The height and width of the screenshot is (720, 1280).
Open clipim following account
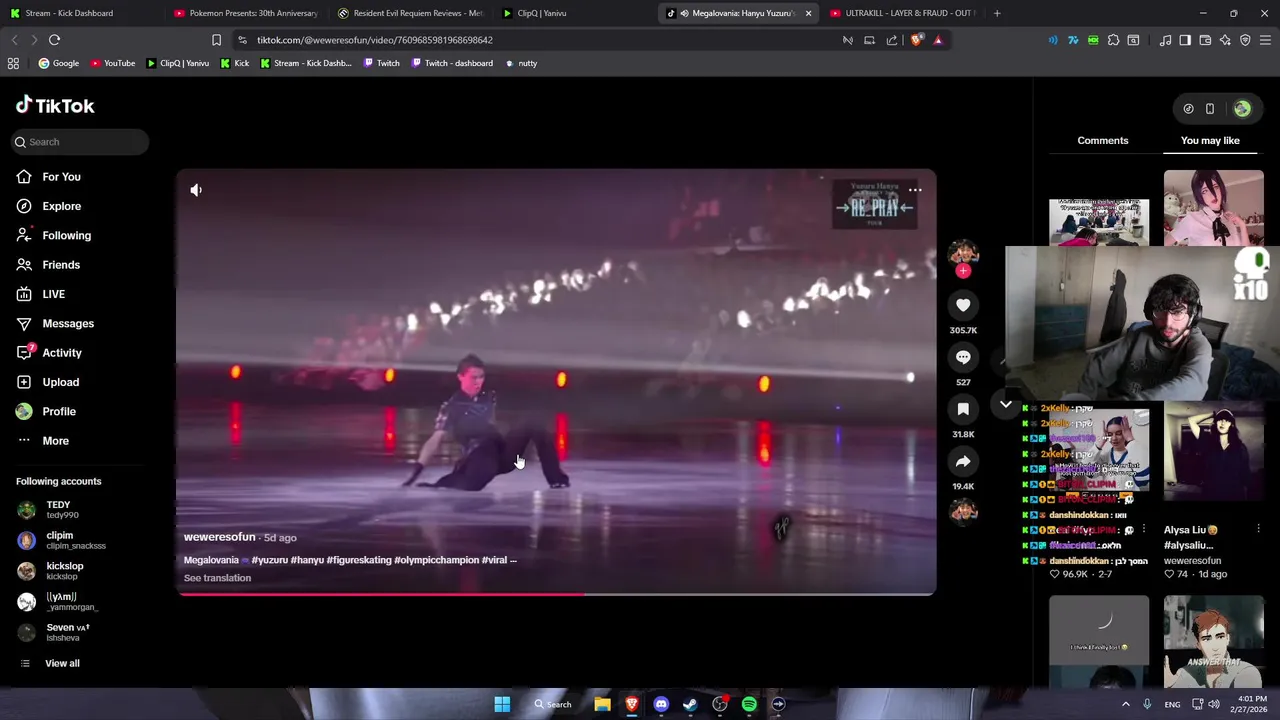tap(62, 540)
